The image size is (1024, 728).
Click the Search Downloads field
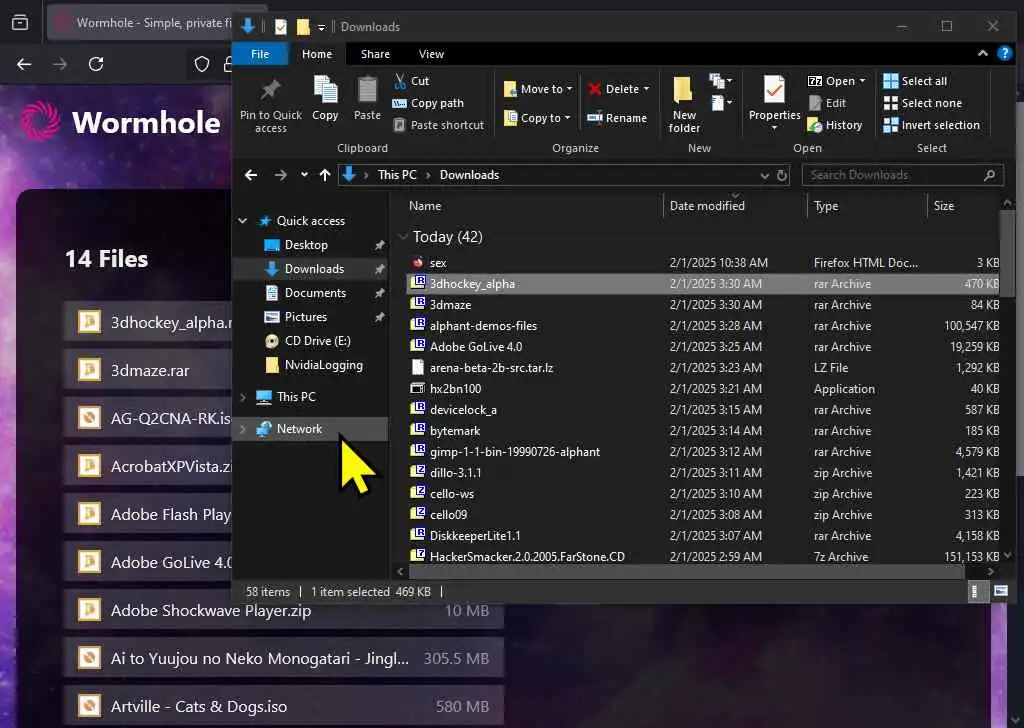click(902, 175)
